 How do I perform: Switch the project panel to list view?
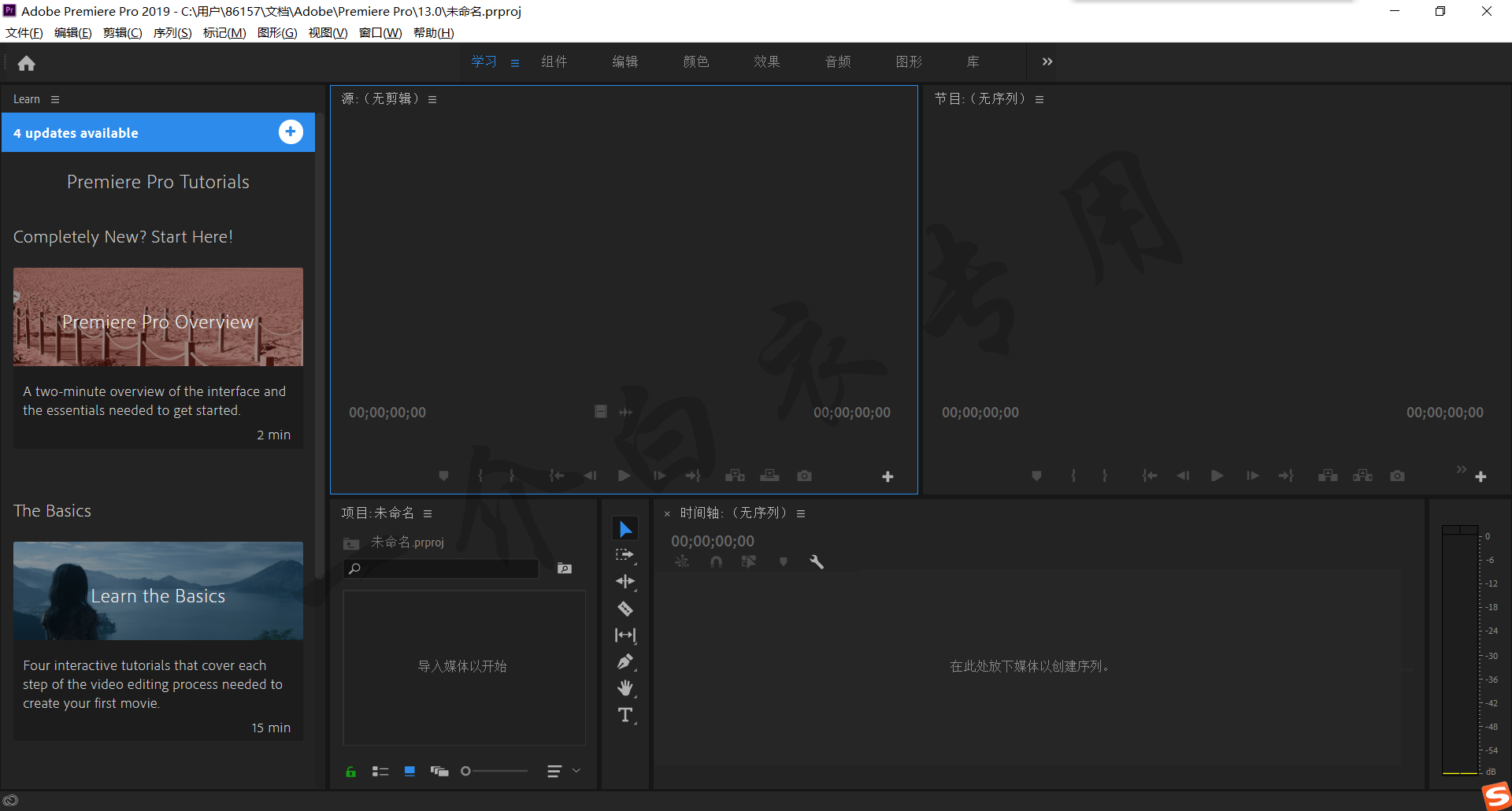380,772
